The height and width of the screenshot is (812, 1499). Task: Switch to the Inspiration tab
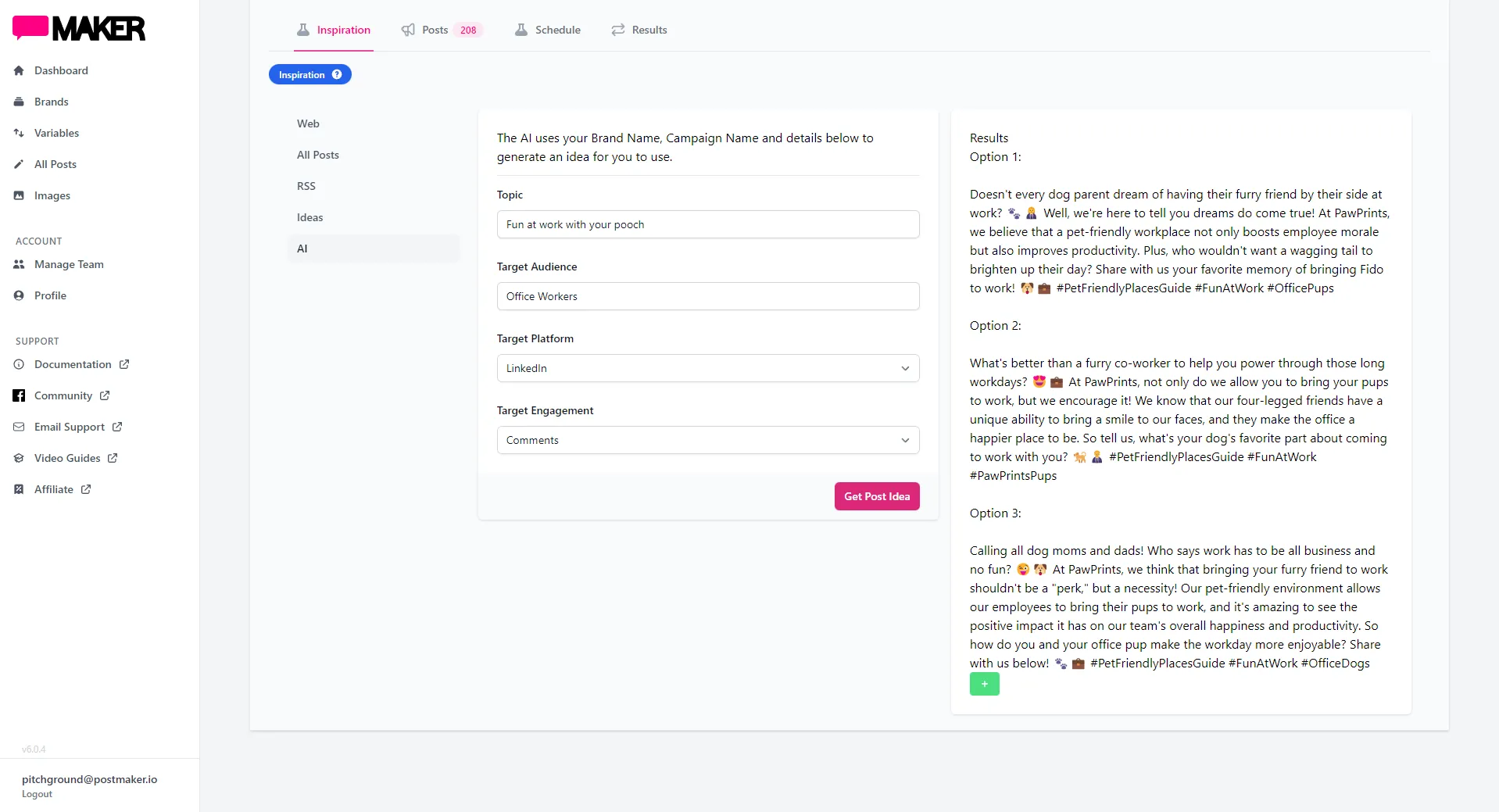click(x=334, y=30)
